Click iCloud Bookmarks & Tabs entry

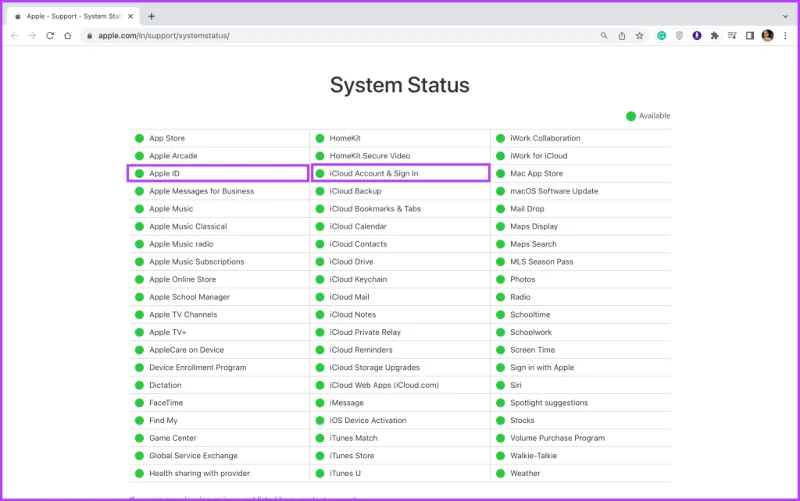click(375, 209)
